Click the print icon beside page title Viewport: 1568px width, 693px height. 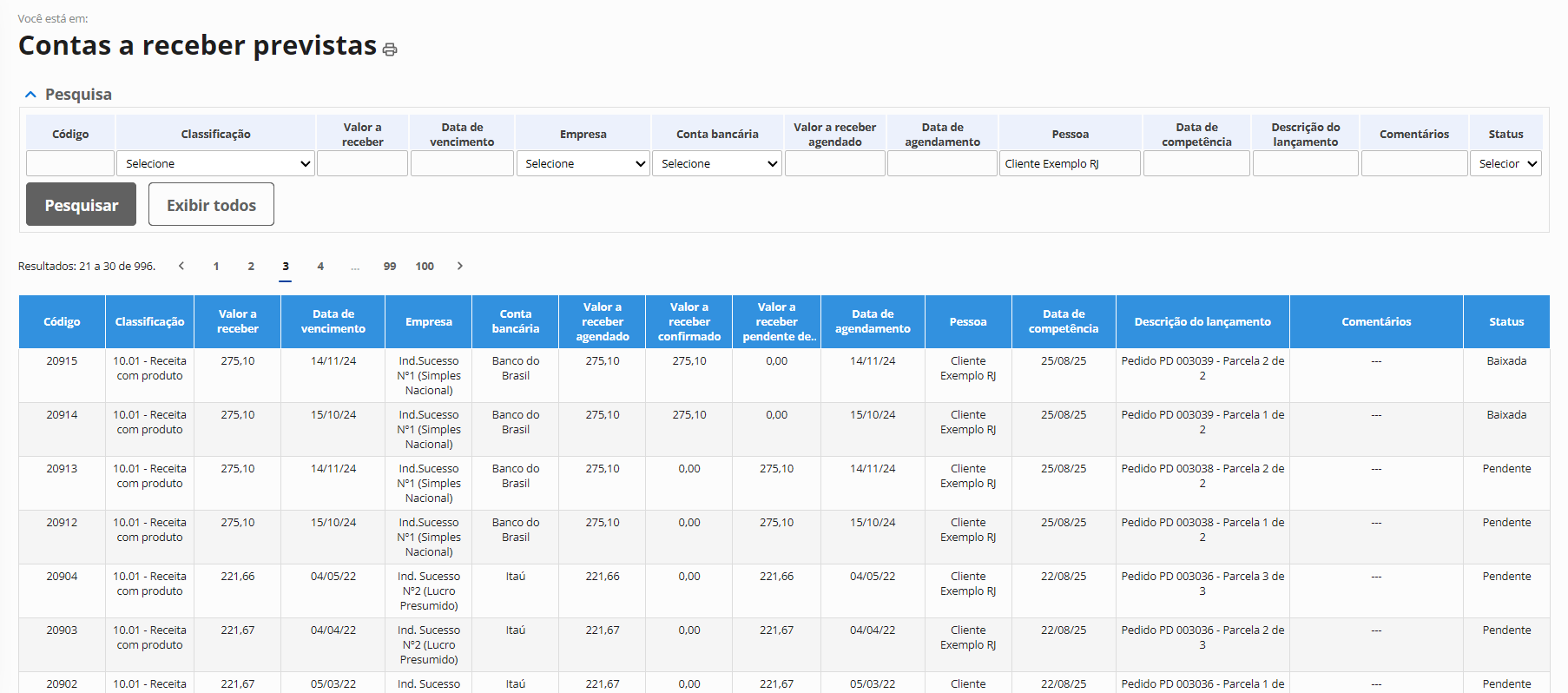[390, 49]
